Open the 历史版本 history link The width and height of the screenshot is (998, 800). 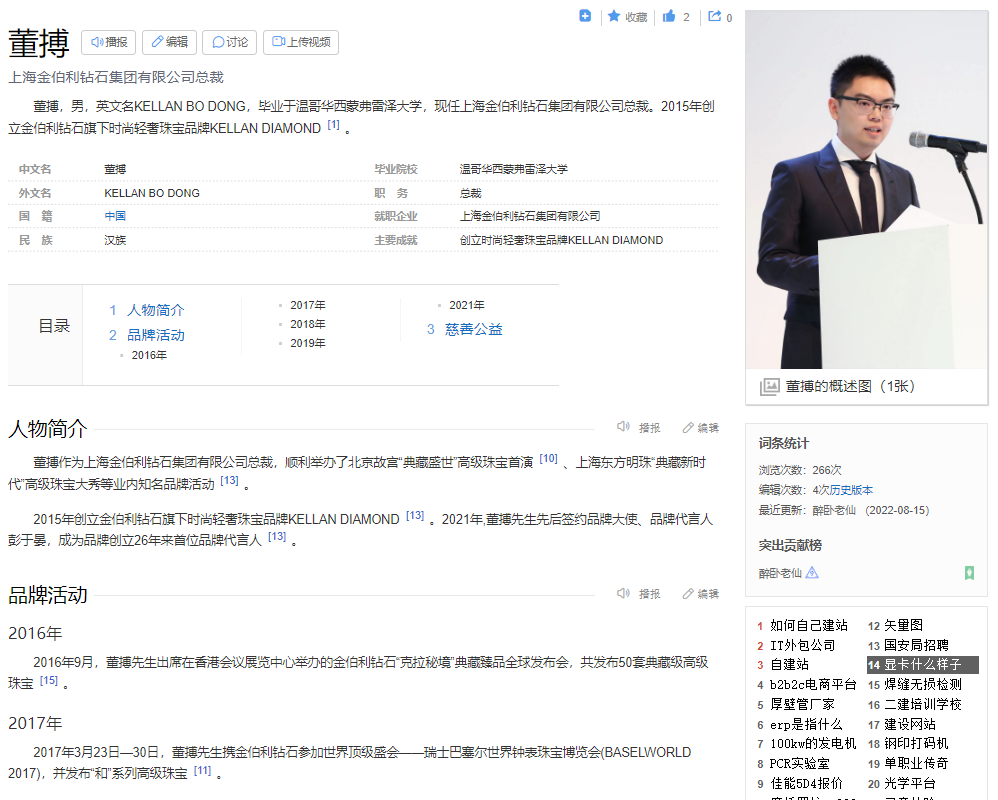click(x=851, y=490)
